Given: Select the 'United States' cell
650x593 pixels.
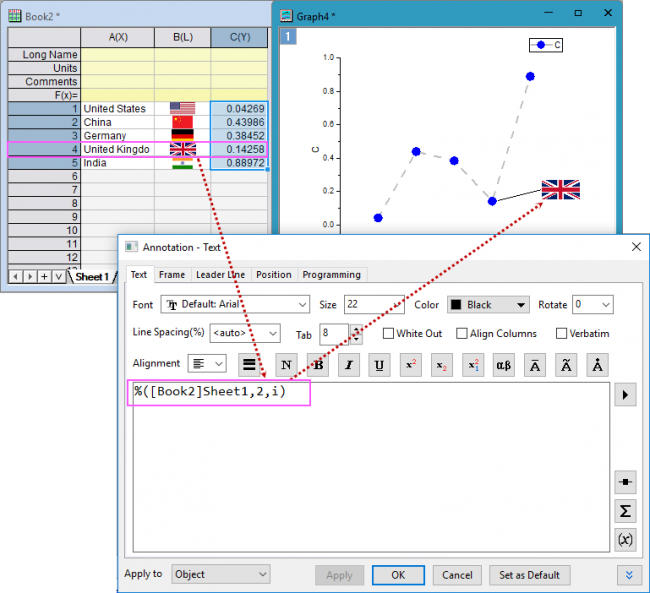Looking at the screenshot, I should click(118, 109).
